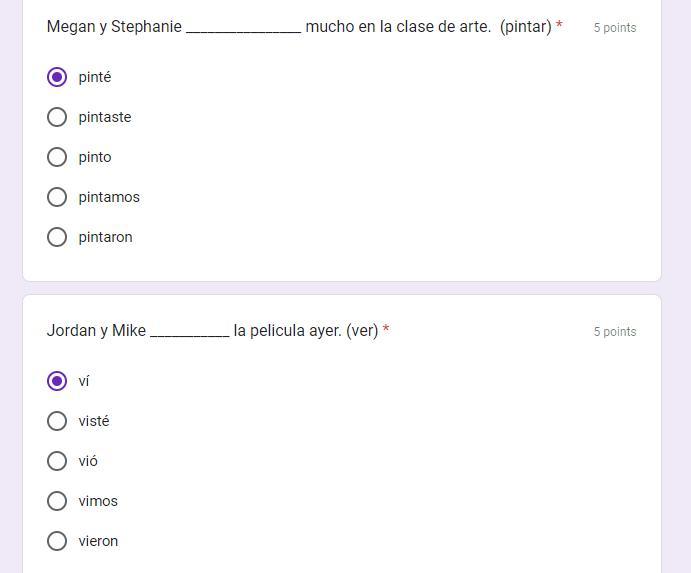Click the 'vieron' answer label text

tap(98, 541)
